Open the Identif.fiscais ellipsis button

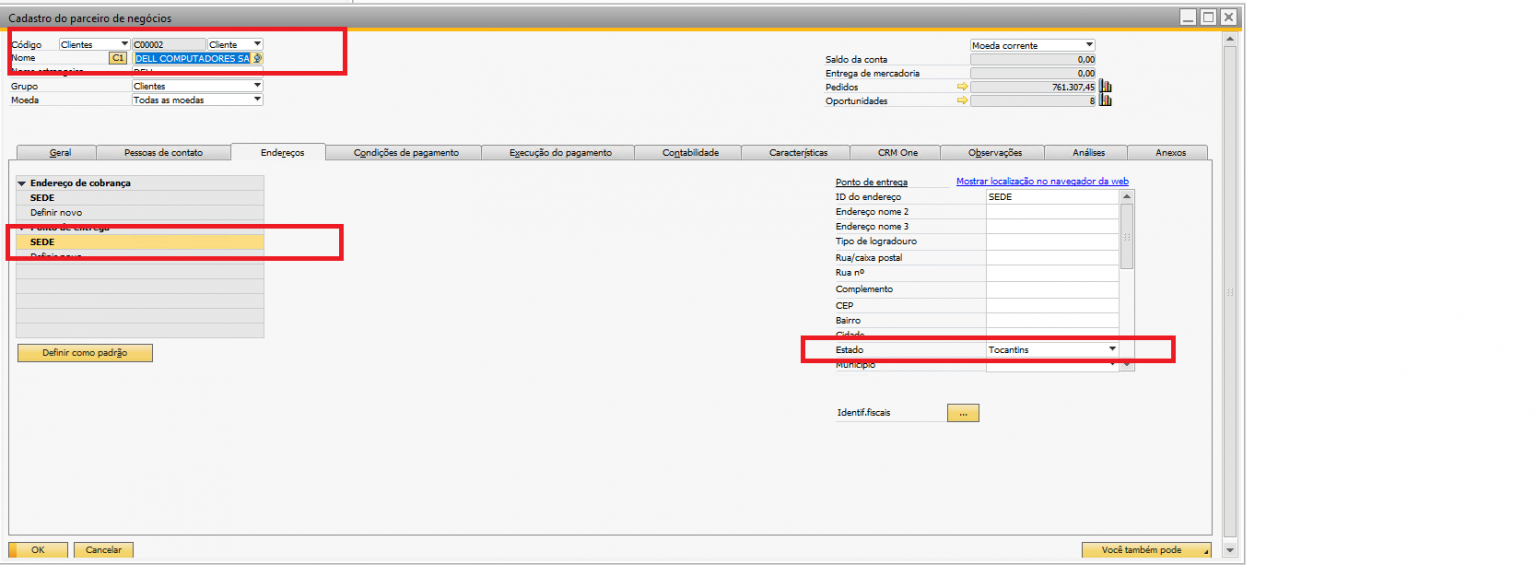pos(962,413)
